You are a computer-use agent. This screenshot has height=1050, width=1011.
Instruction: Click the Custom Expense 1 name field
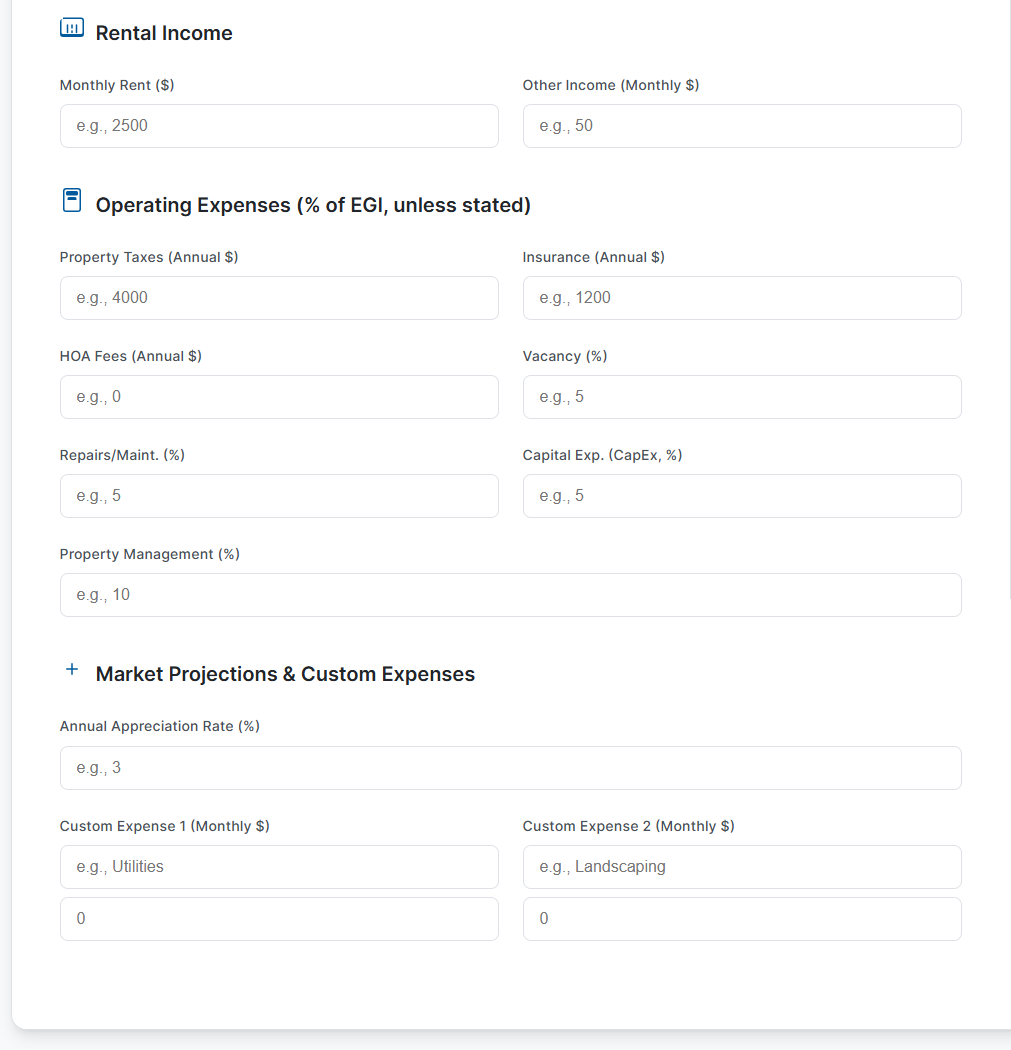pyautogui.click(x=279, y=867)
